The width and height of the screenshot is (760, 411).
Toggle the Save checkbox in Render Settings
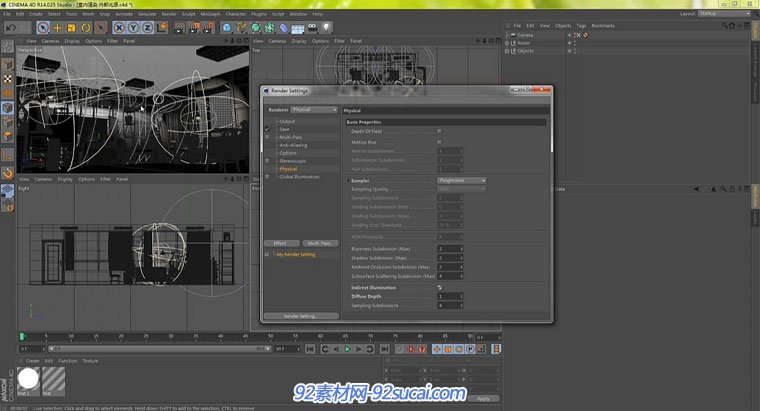pyautogui.click(x=267, y=129)
